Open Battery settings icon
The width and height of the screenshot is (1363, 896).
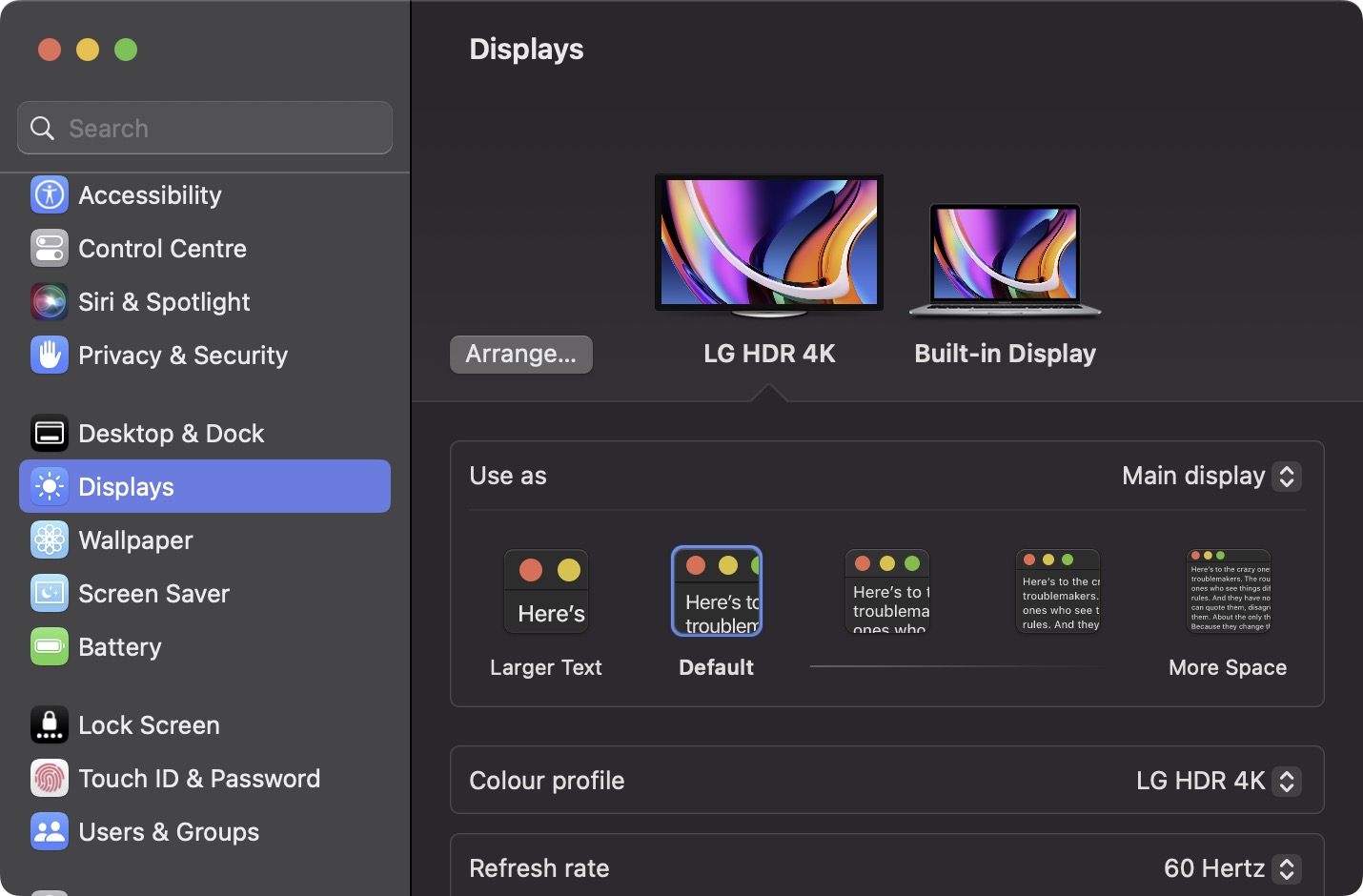click(x=50, y=647)
